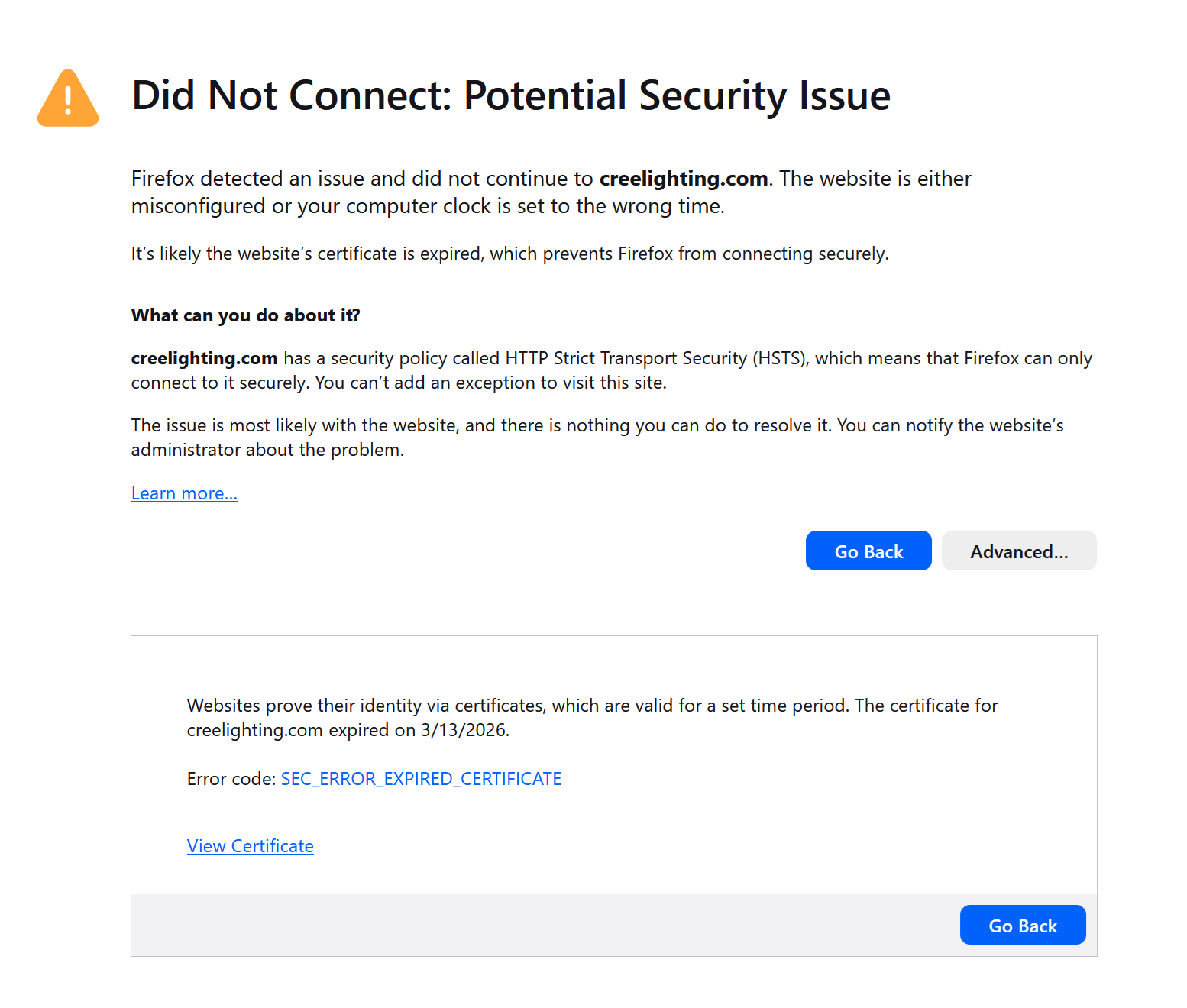The width and height of the screenshot is (1187, 1008).
Task: Click the gray footer bar of advanced panel
Action: 535,925
